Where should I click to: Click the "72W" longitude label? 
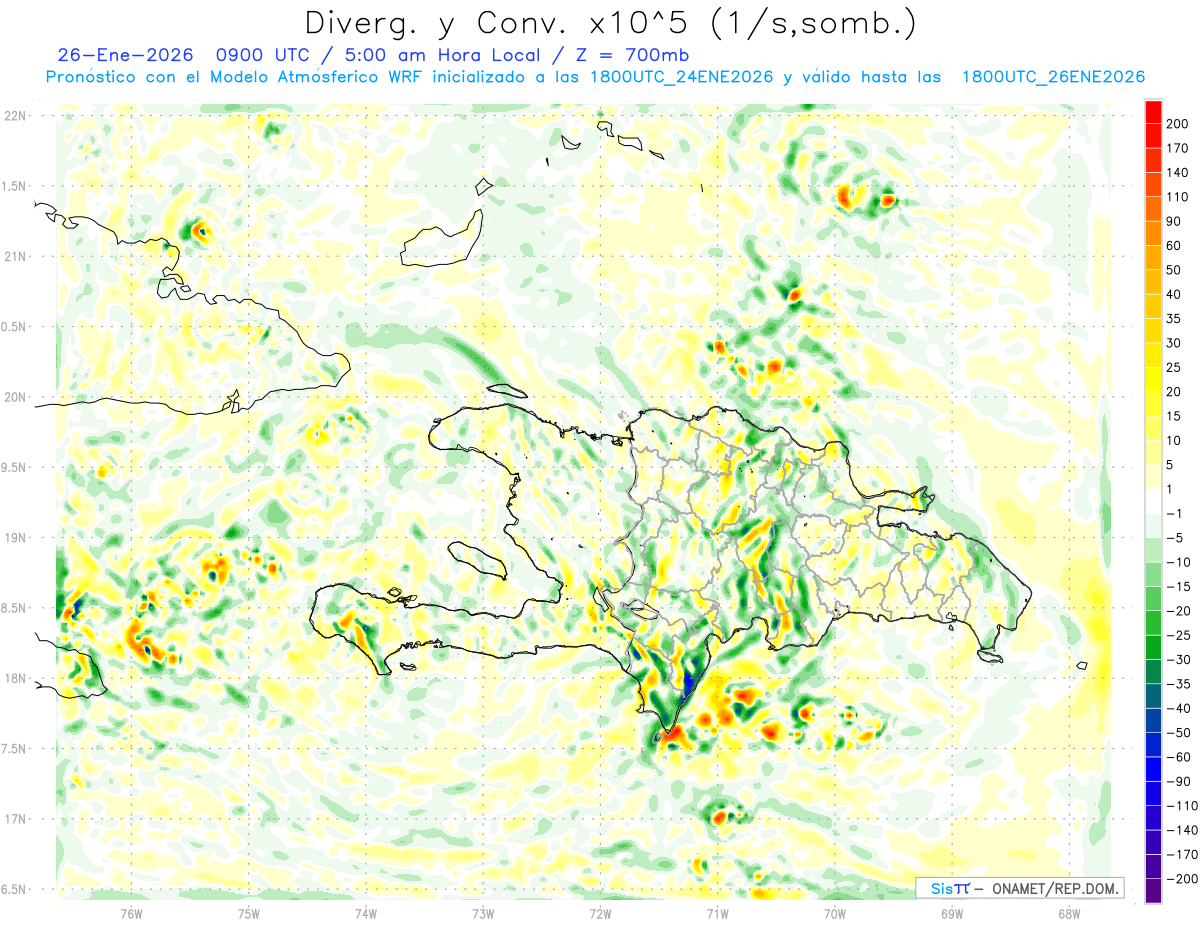600,913
